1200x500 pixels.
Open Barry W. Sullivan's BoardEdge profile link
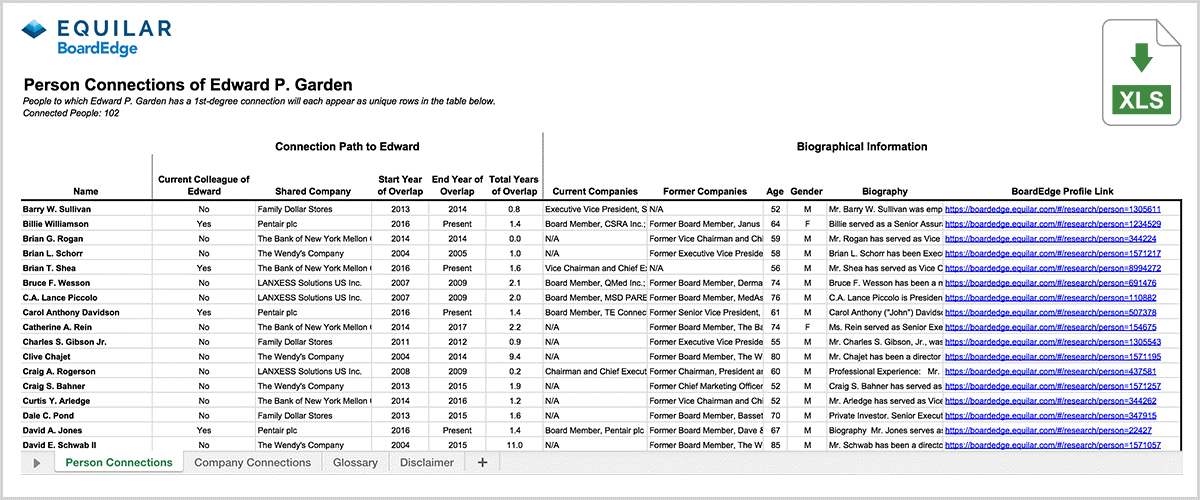tap(1053, 209)
